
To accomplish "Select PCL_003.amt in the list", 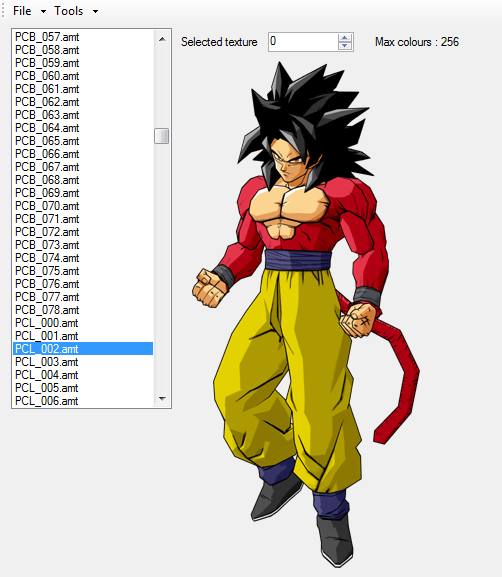I will 83,362.
